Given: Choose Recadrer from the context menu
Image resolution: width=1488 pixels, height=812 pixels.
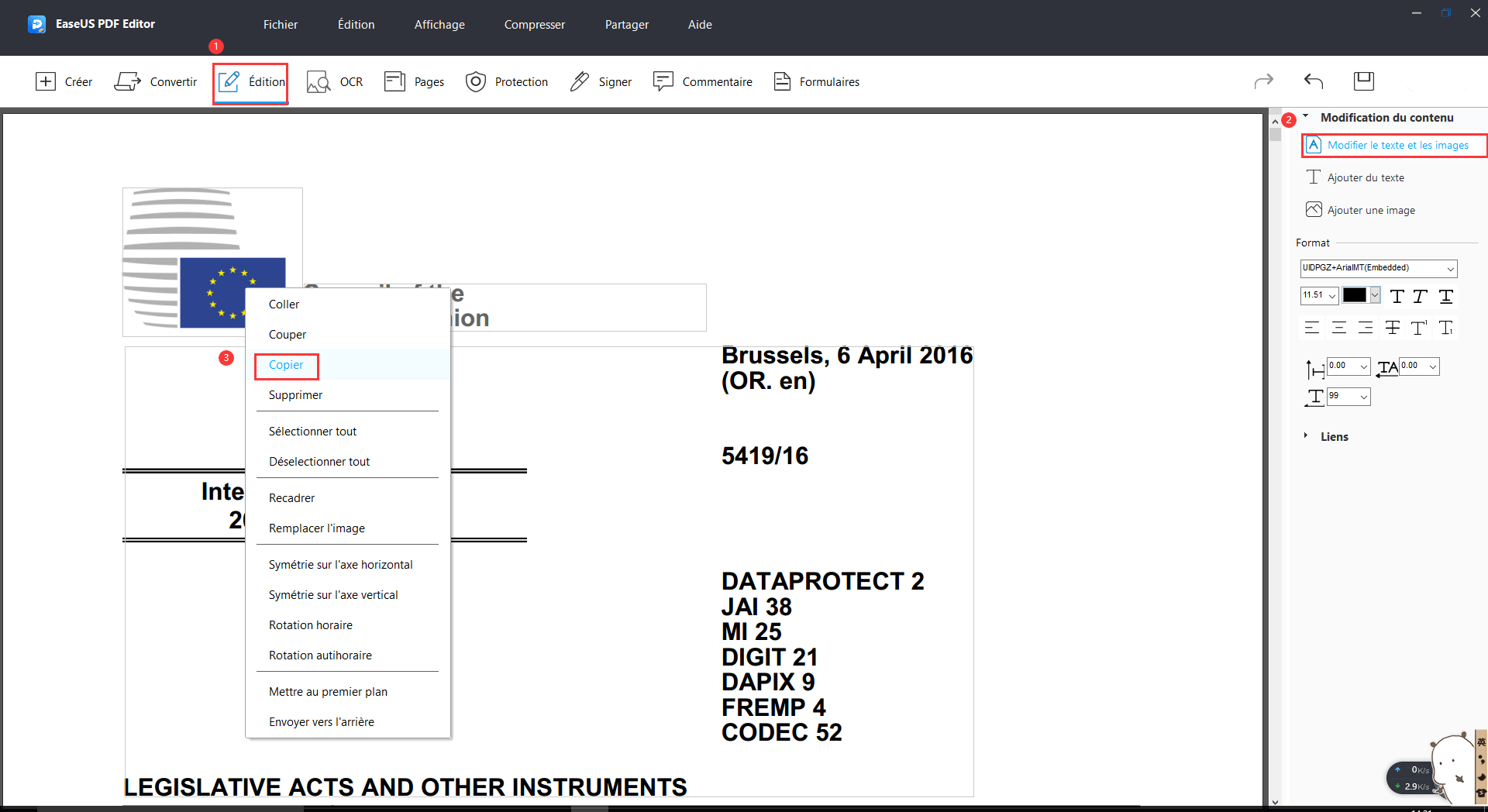Looking at the screenshot, I should click(x=348, y=498).
